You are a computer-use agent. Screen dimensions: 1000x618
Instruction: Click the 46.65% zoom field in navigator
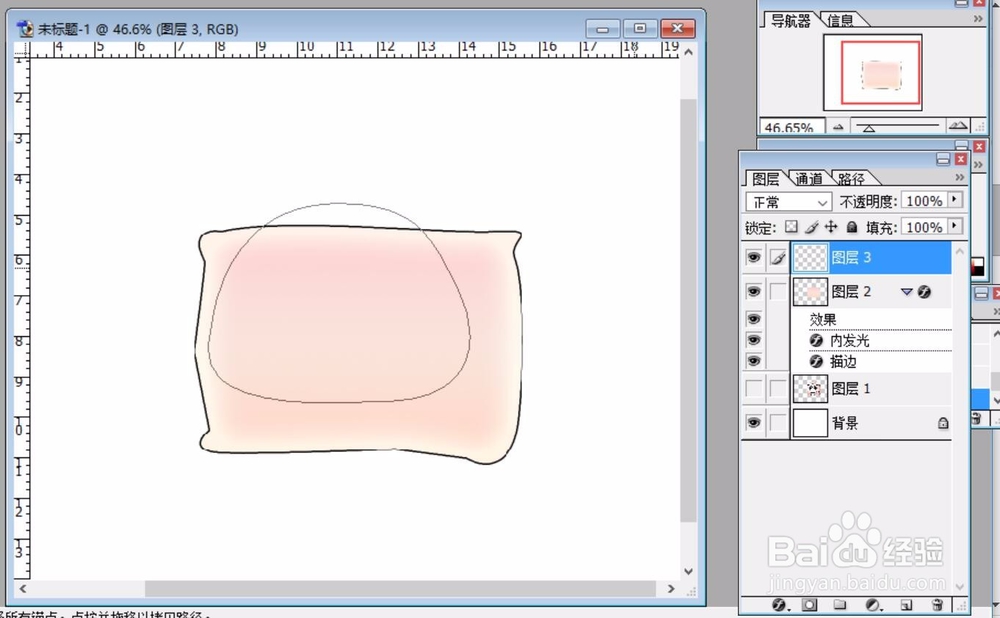pyautogui.click(x=791, y=126)
